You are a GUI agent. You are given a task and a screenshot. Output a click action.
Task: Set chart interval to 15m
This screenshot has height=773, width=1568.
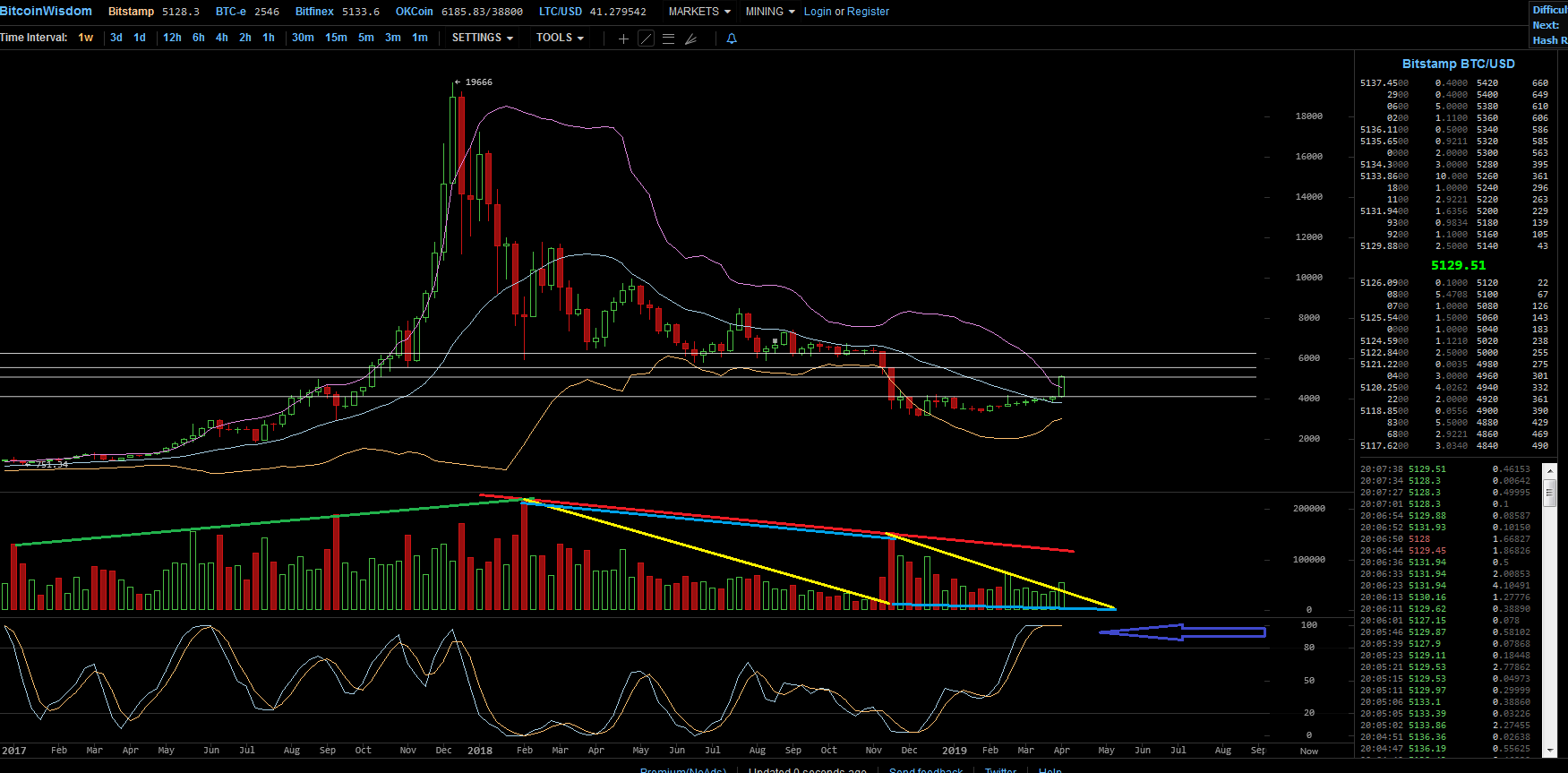(336, 38)
